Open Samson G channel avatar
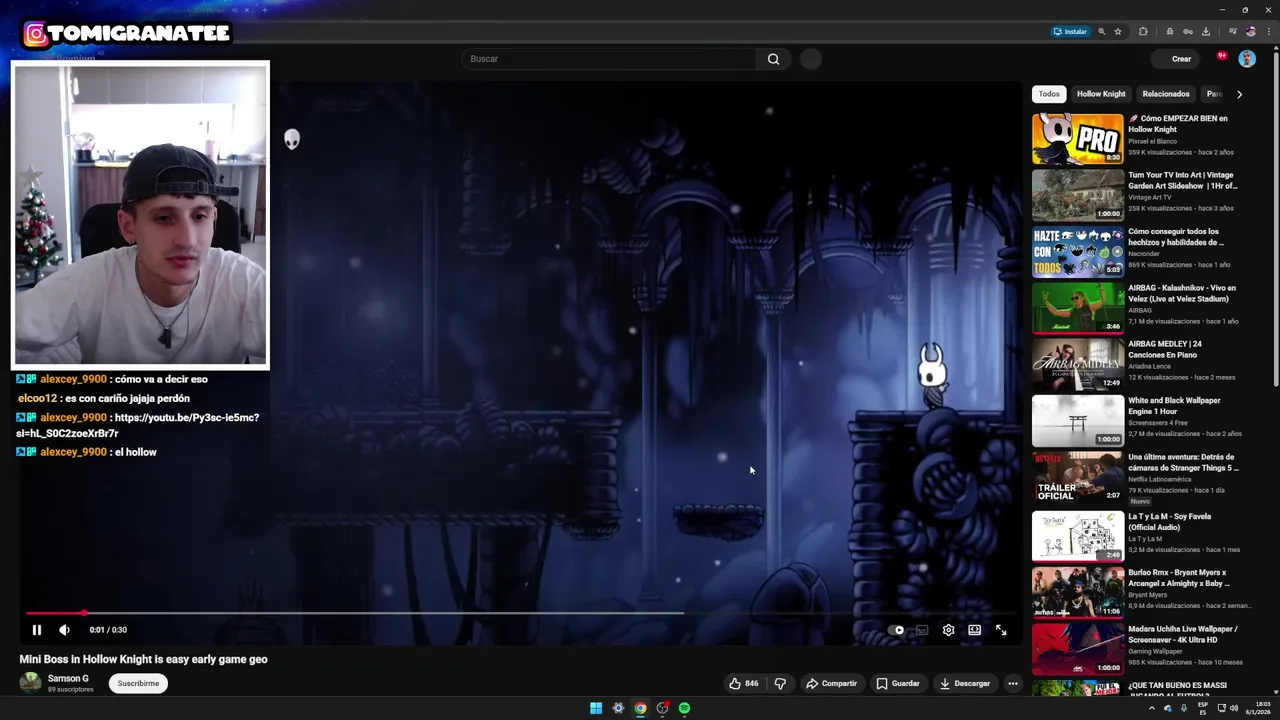Viewport: 1280px width, 720px height. (x=31, y=683)
